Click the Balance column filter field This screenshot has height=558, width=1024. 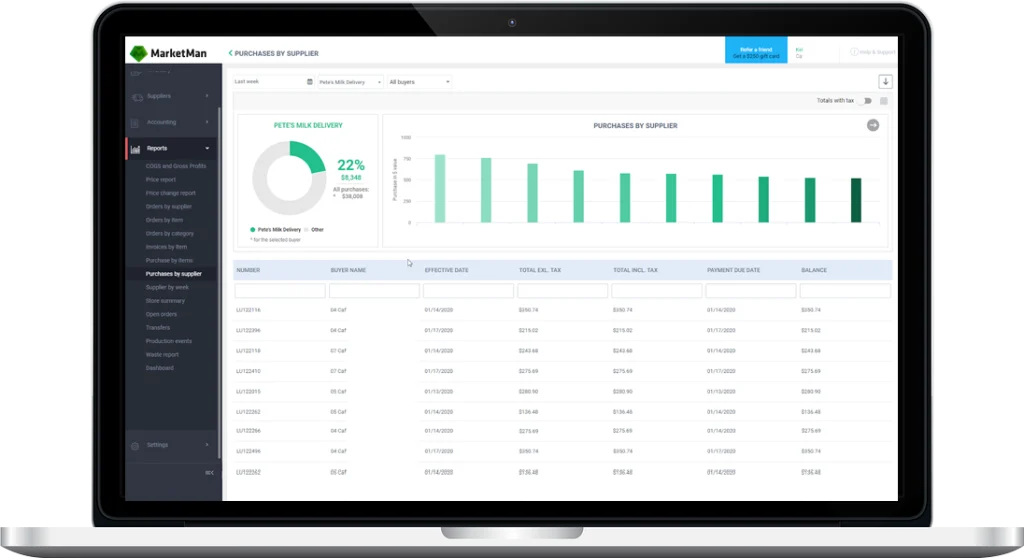click(x=844, y=291)
